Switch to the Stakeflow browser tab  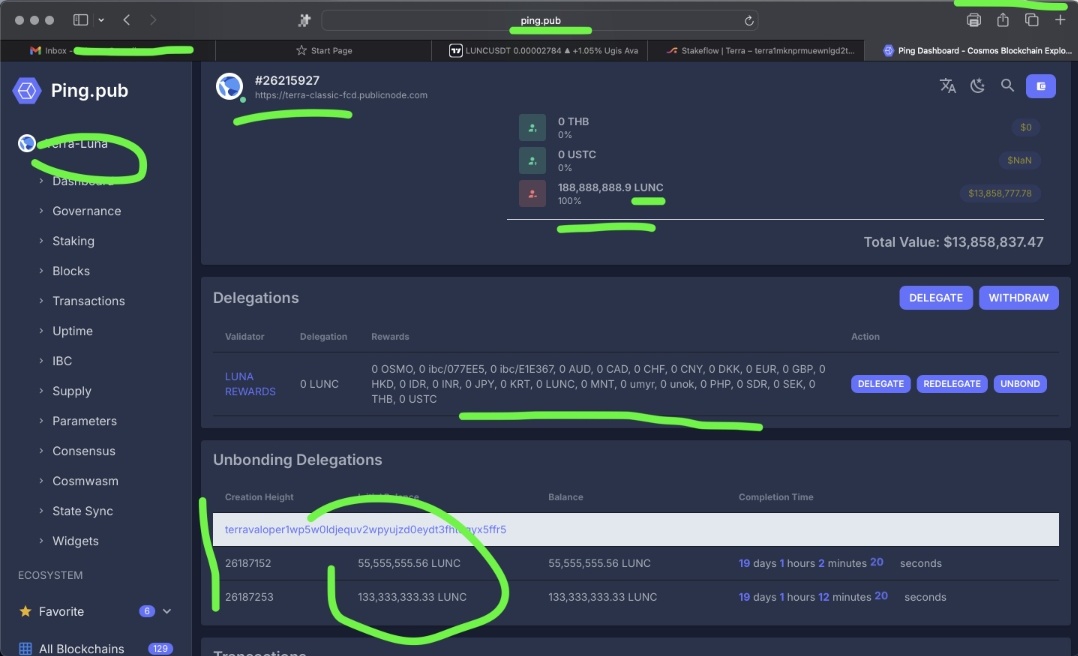coord(762,49)
